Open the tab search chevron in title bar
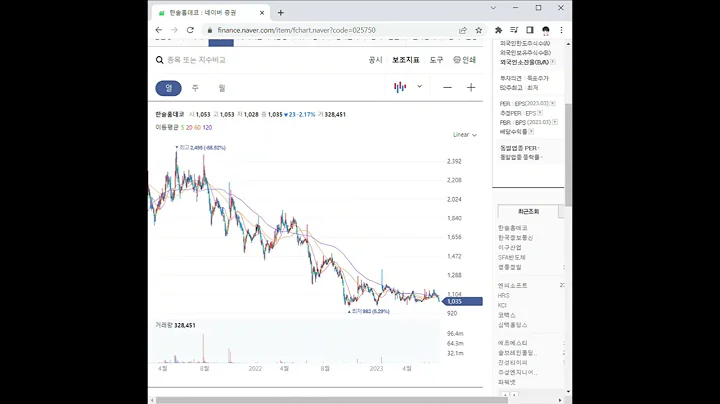This screenshot has height=404, width=720. (x=493, y=8)
